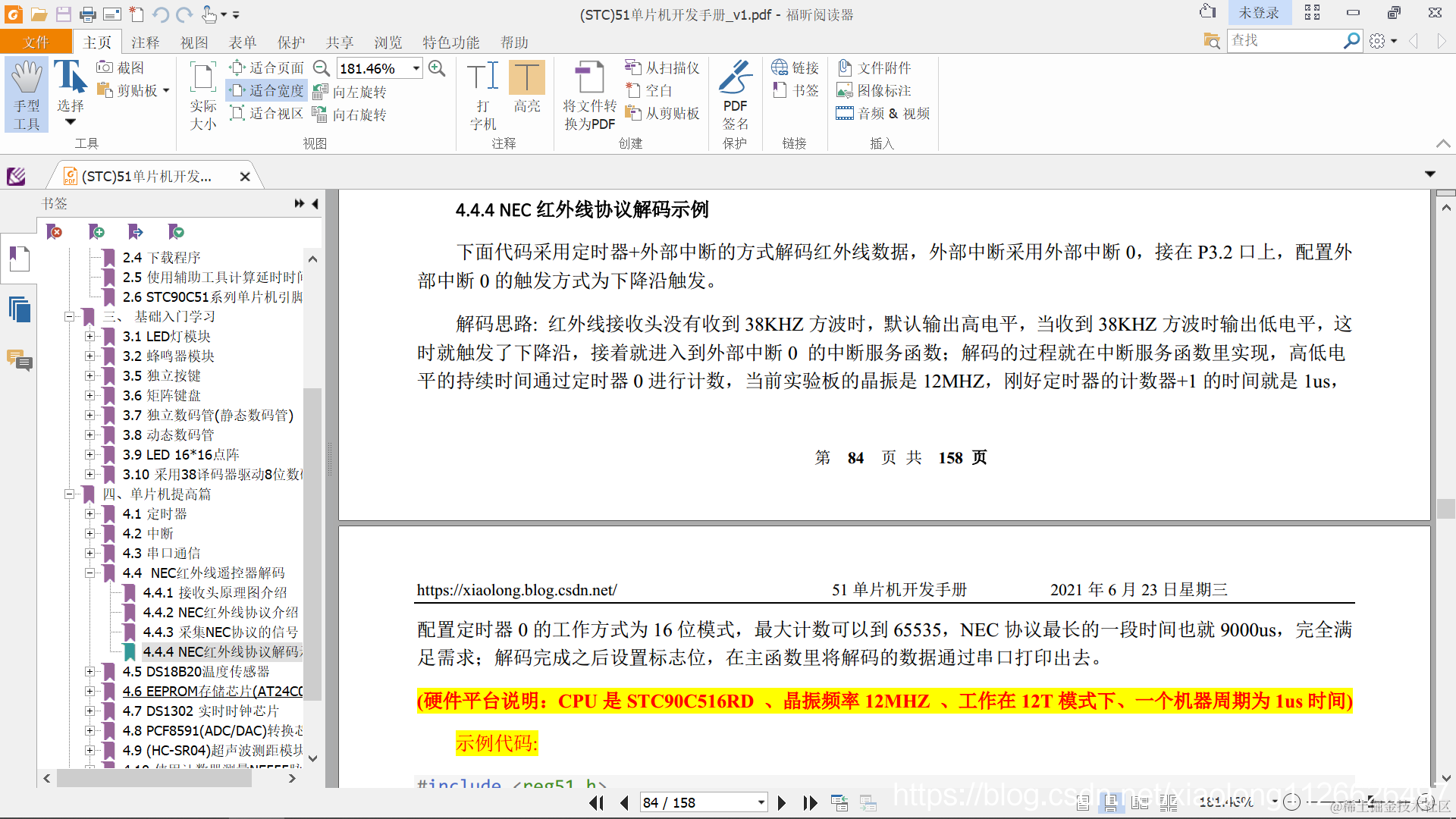Click the Snapshot (截图) icon

click(105, 67)
